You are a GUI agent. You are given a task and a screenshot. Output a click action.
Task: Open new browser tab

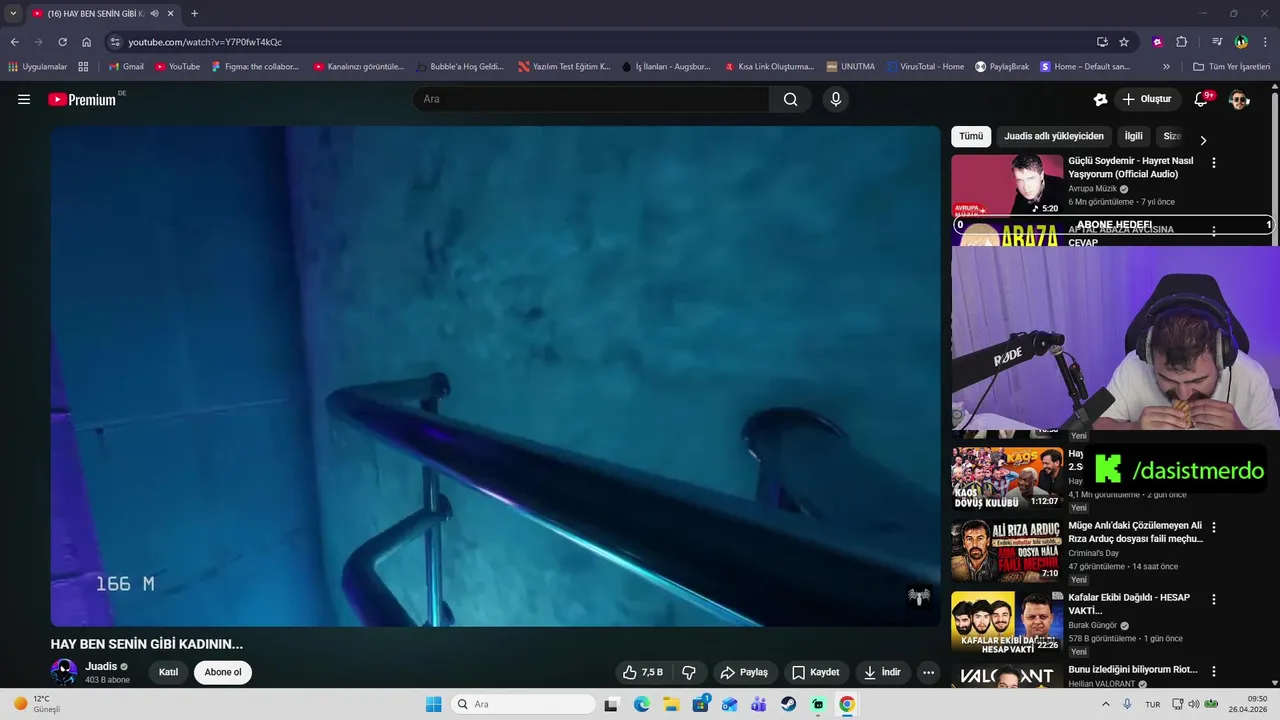[194, 13]
